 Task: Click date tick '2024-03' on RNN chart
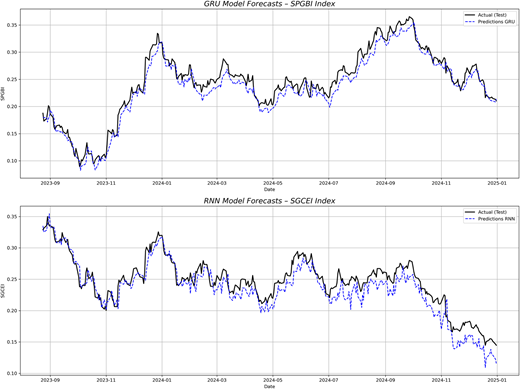coord(217,380)
